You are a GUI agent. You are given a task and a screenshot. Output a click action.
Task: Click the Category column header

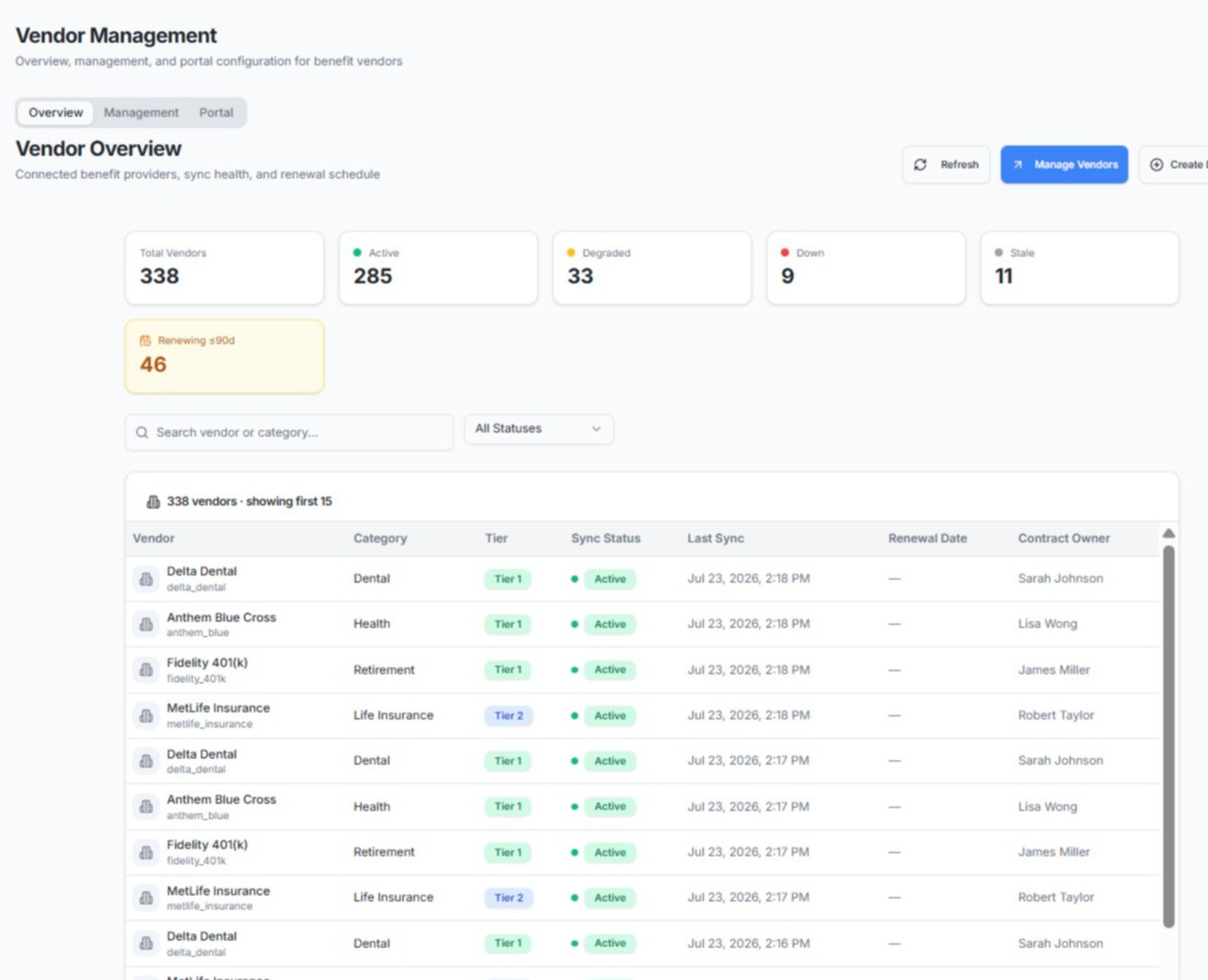click(380, 538)
